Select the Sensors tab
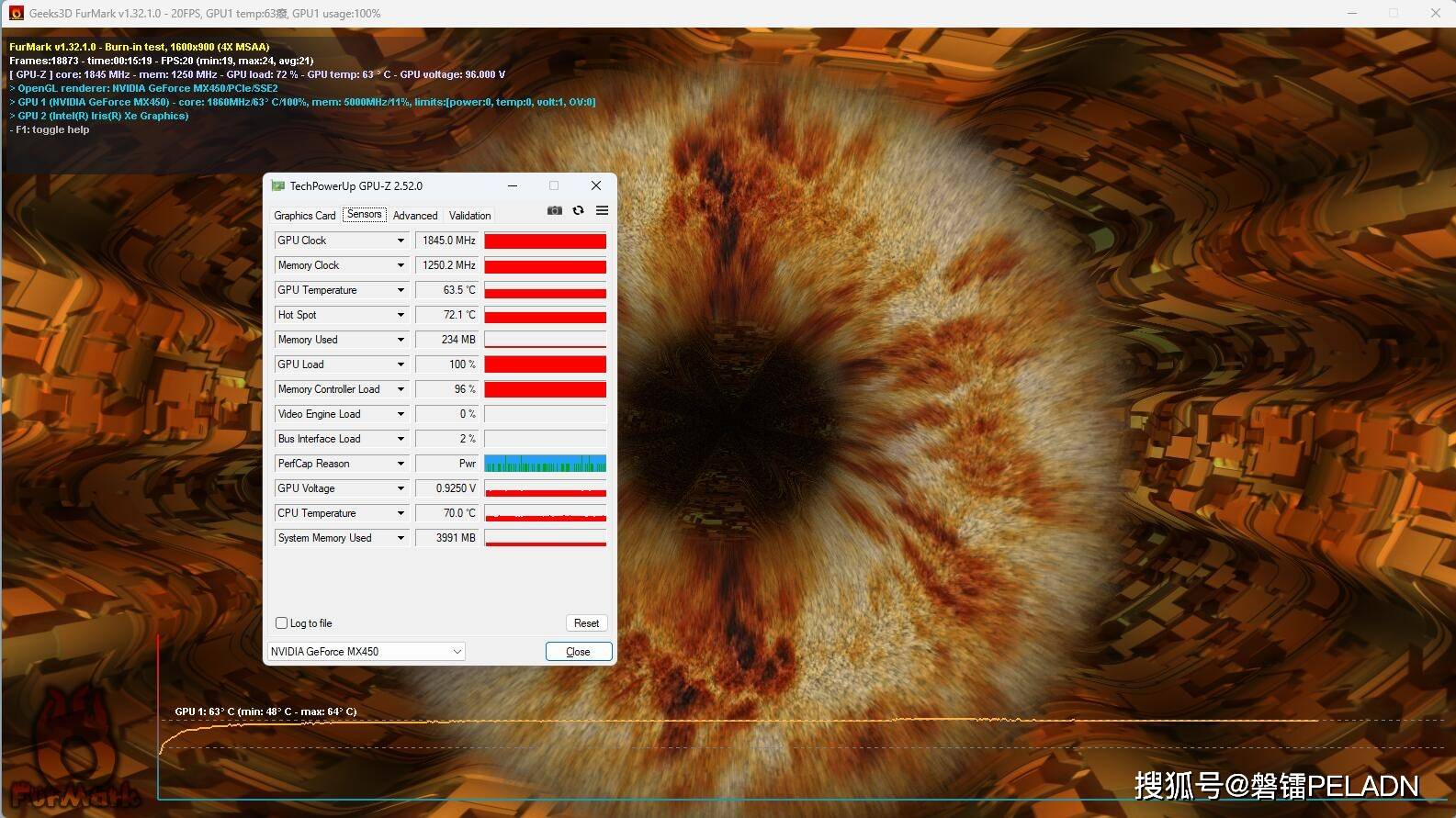This screenshot has height=818, width=1456. (x=364, y=214)
